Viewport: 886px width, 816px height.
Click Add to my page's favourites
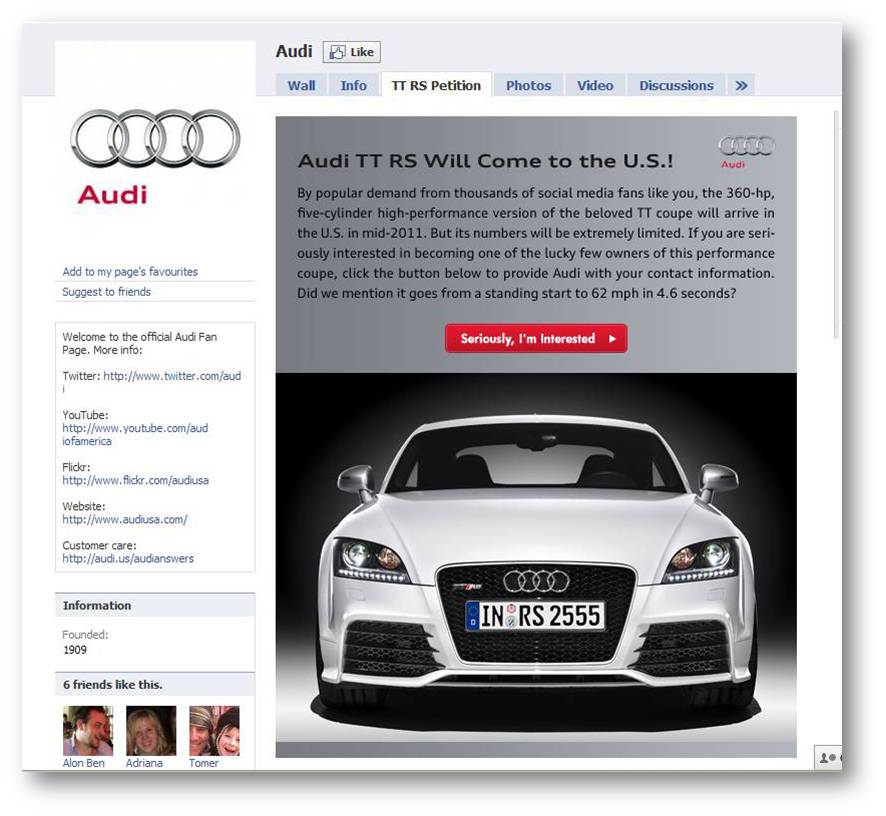click(130, 272)
